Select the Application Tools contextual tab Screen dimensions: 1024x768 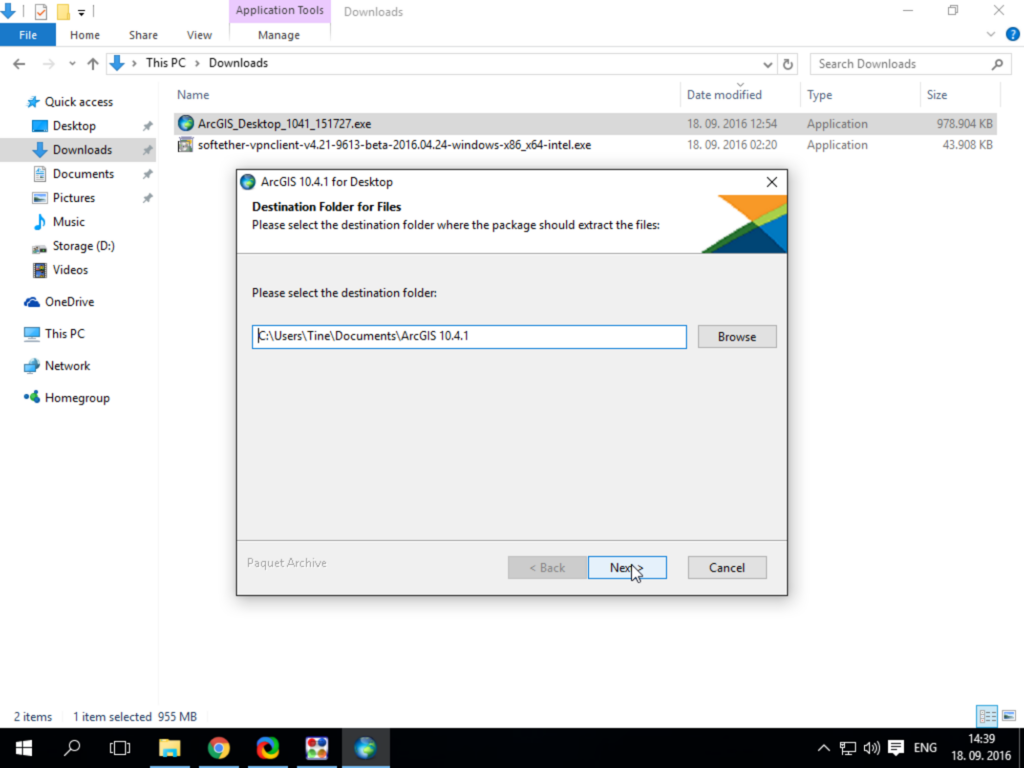pyautogui.click(x=280, y=10)
